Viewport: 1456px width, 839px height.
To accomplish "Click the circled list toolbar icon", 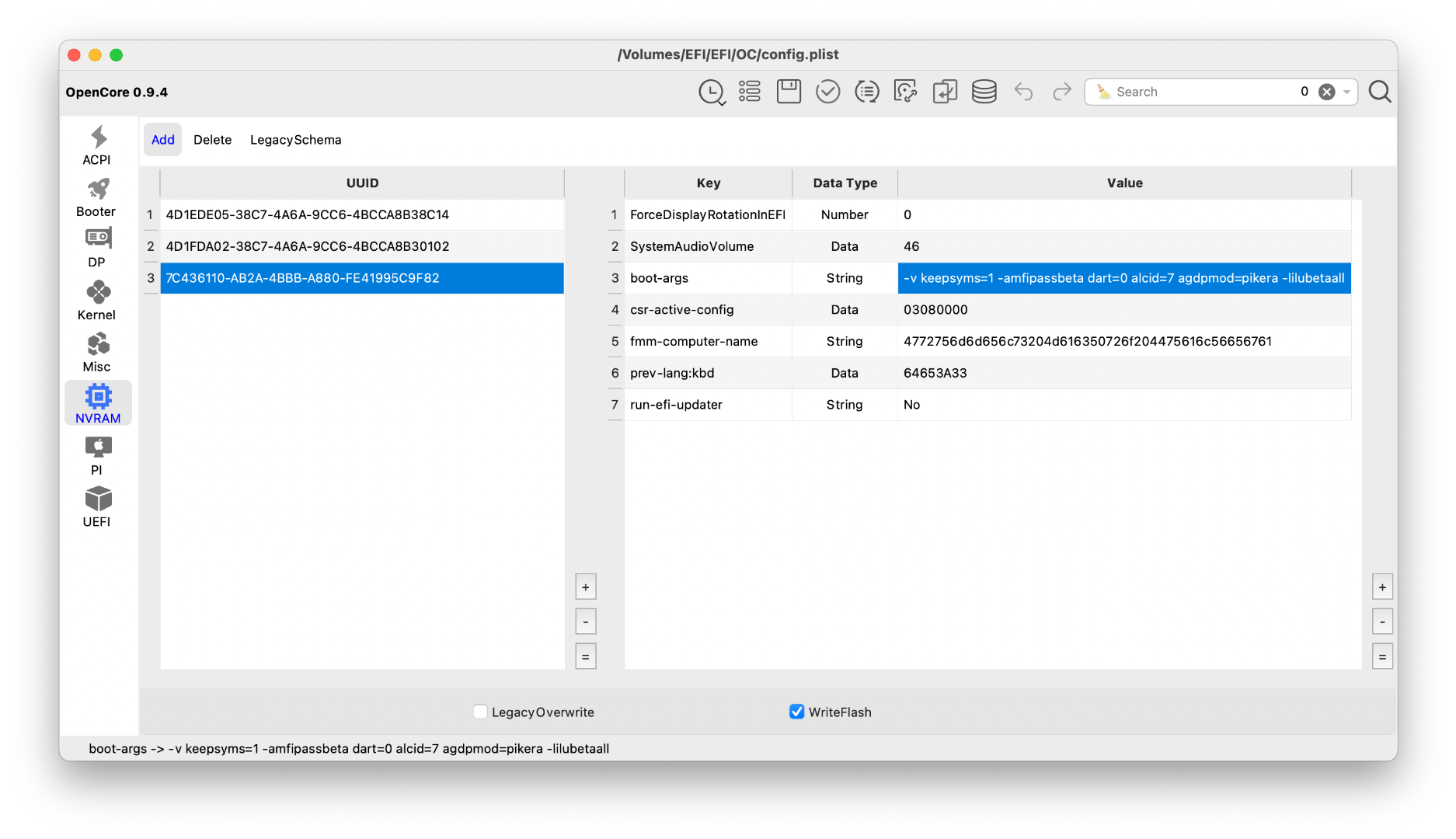I will coord(866,92).
